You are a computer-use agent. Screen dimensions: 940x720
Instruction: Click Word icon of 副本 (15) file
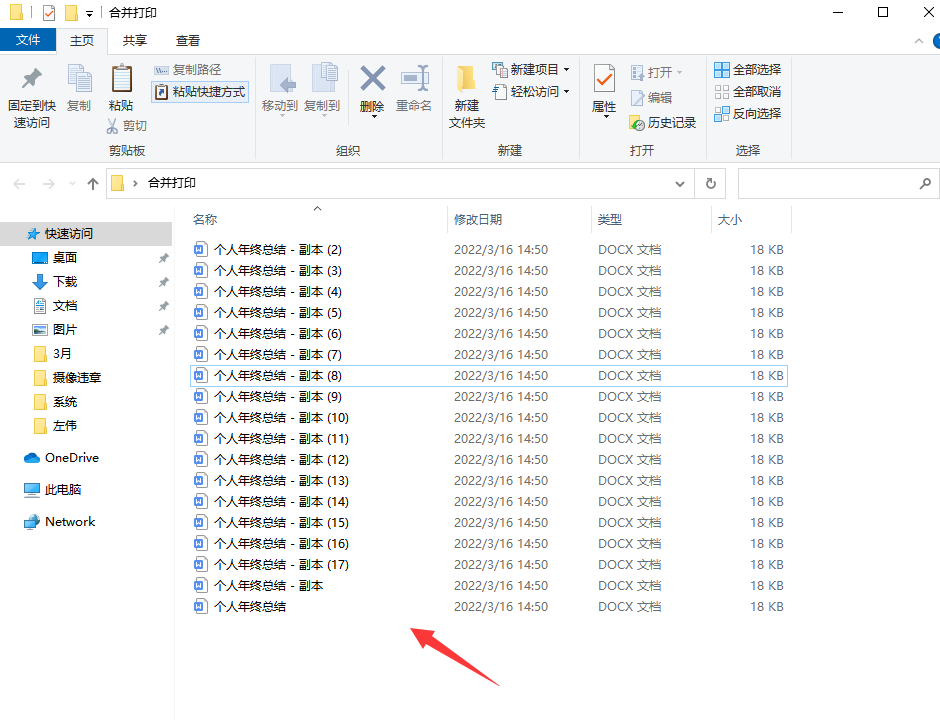pos(201,522)
